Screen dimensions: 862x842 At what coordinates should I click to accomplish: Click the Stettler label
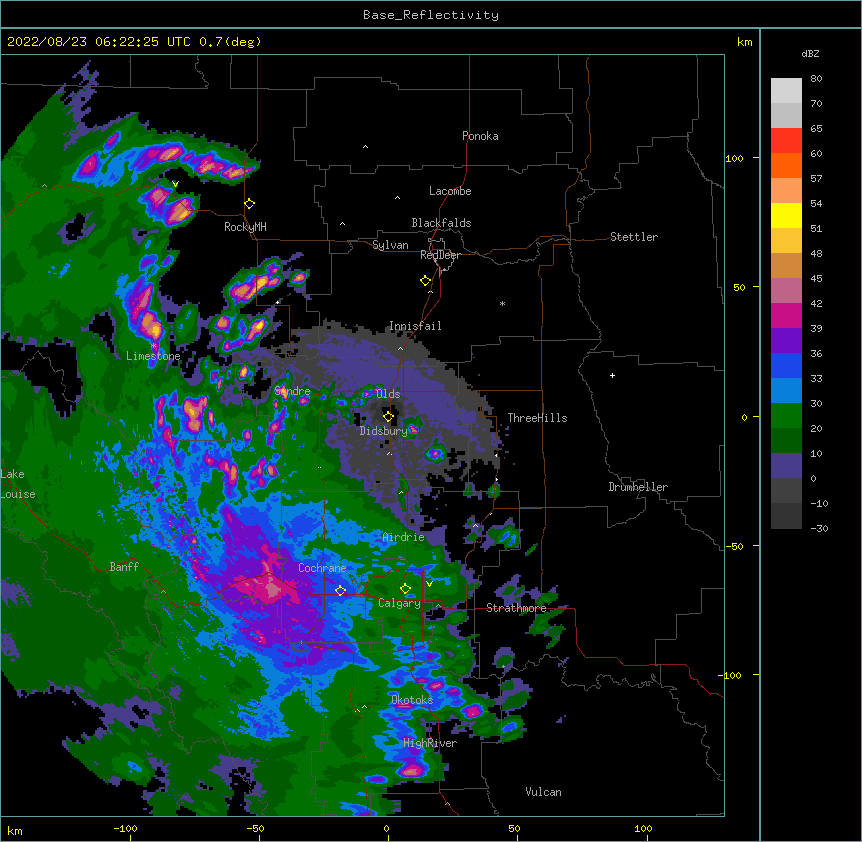(x=634, y=237)
